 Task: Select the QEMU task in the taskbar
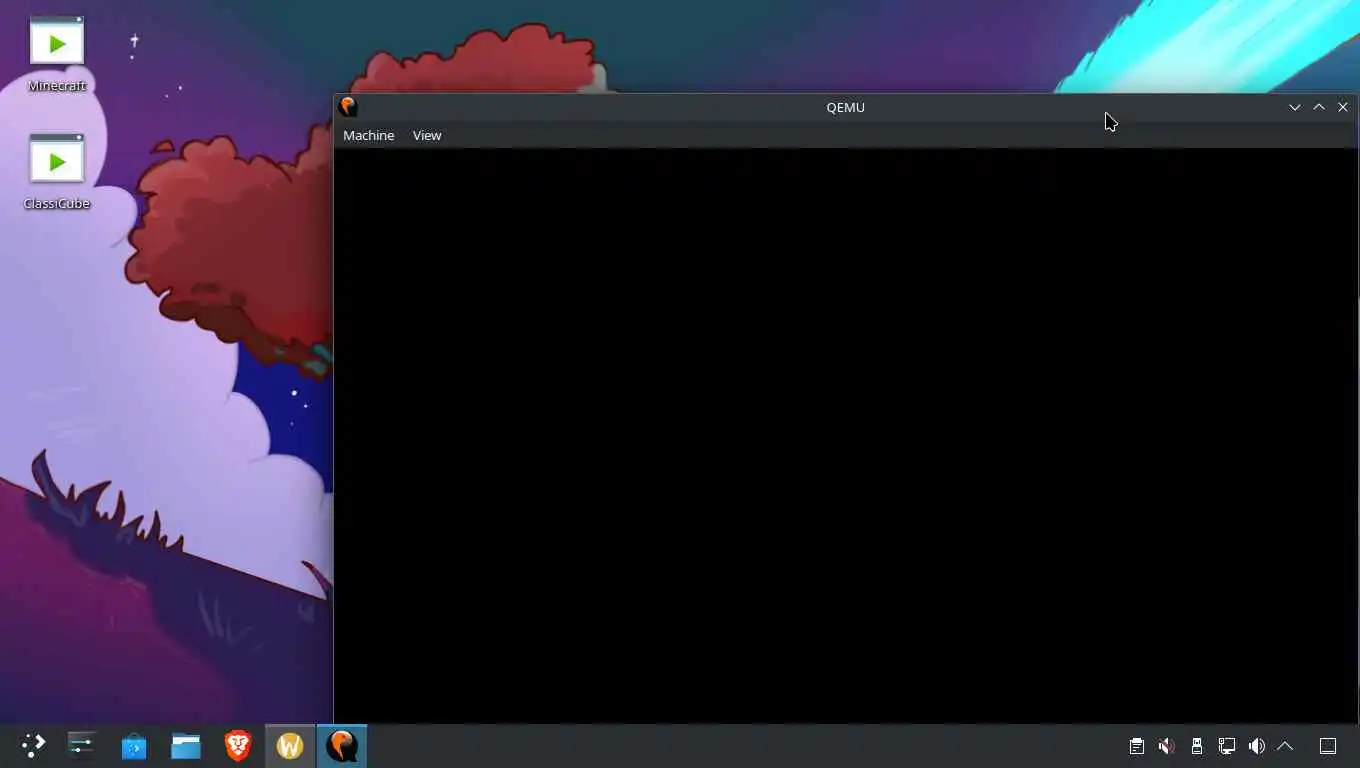coord(342,745)
